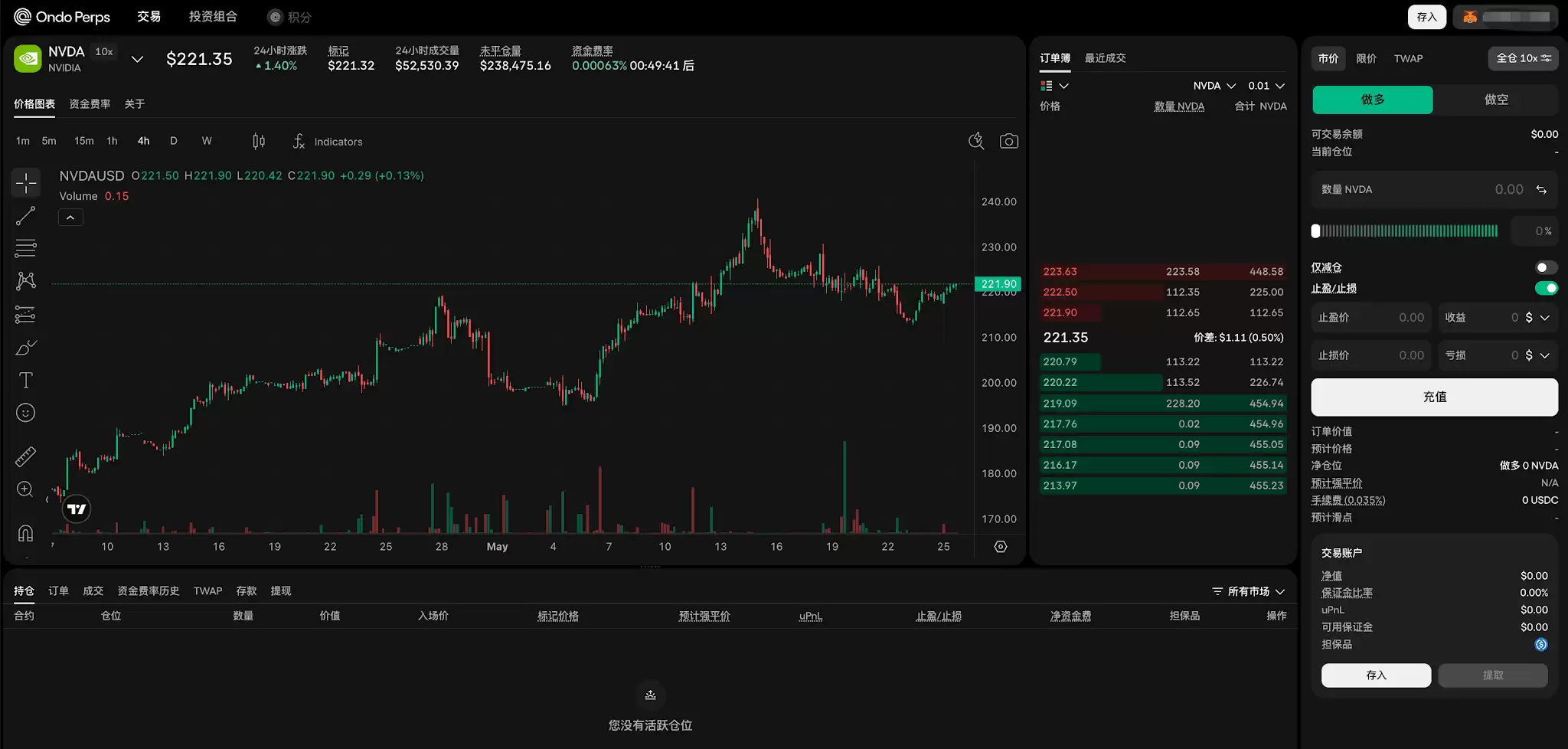Select the TWAP order type tab

(1408, 58)
